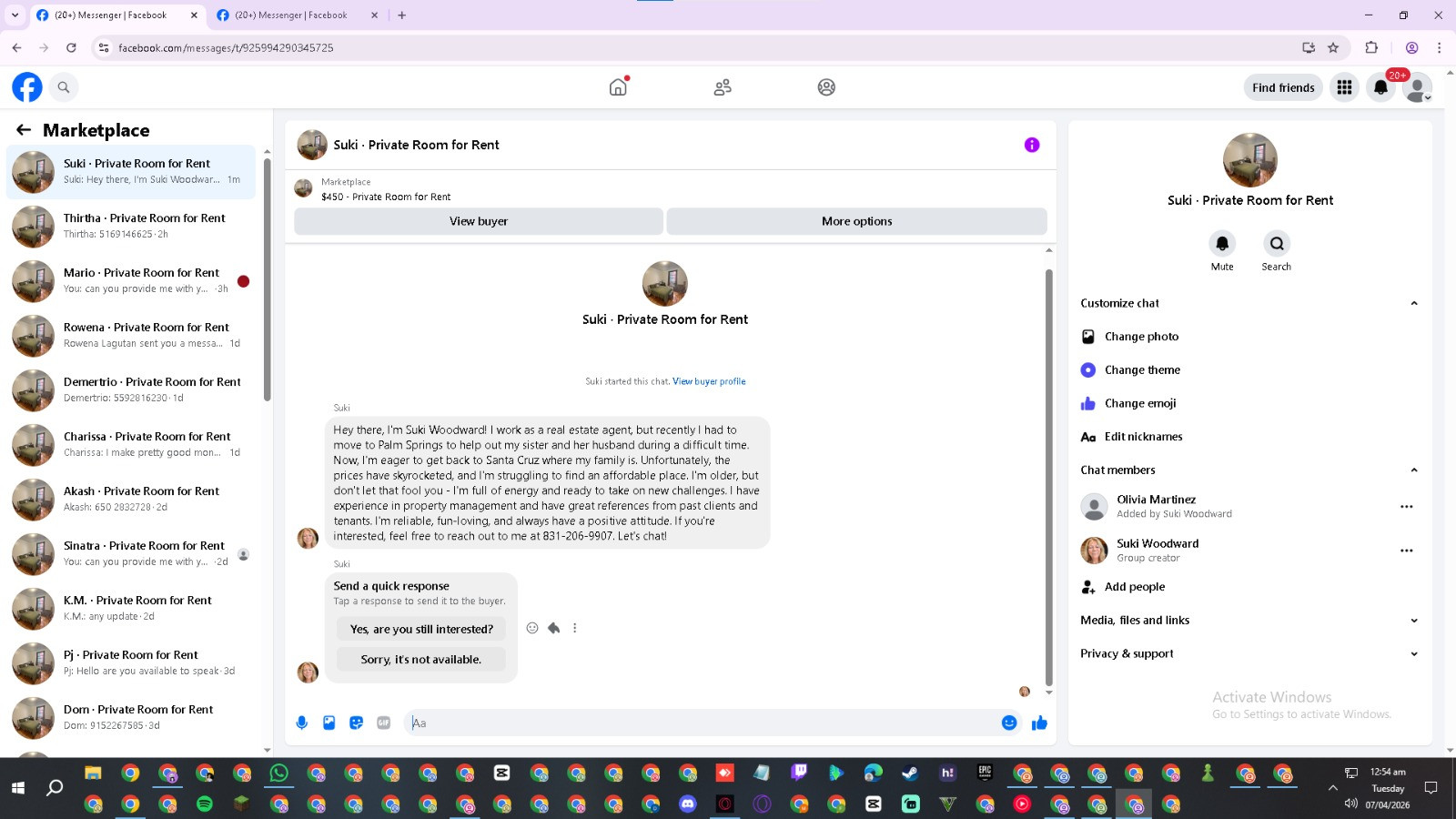The width and height of the screenshot is (1456, 819).
Task: Open conversation information purple icon
Action: coord(1032,145)
